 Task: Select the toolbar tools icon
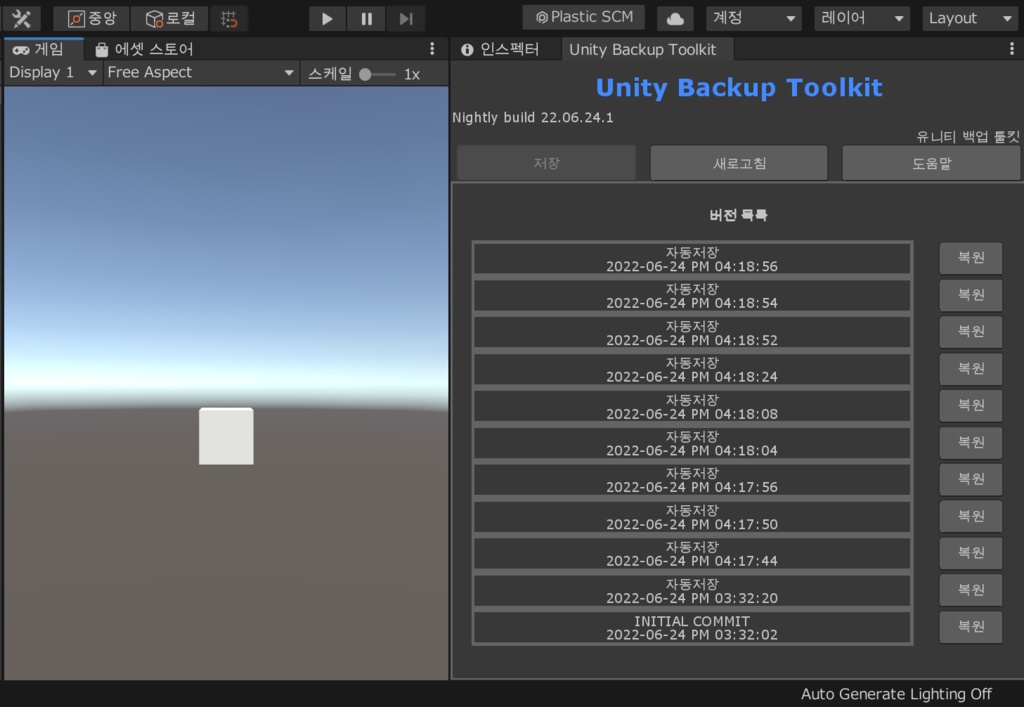(22, 17)
